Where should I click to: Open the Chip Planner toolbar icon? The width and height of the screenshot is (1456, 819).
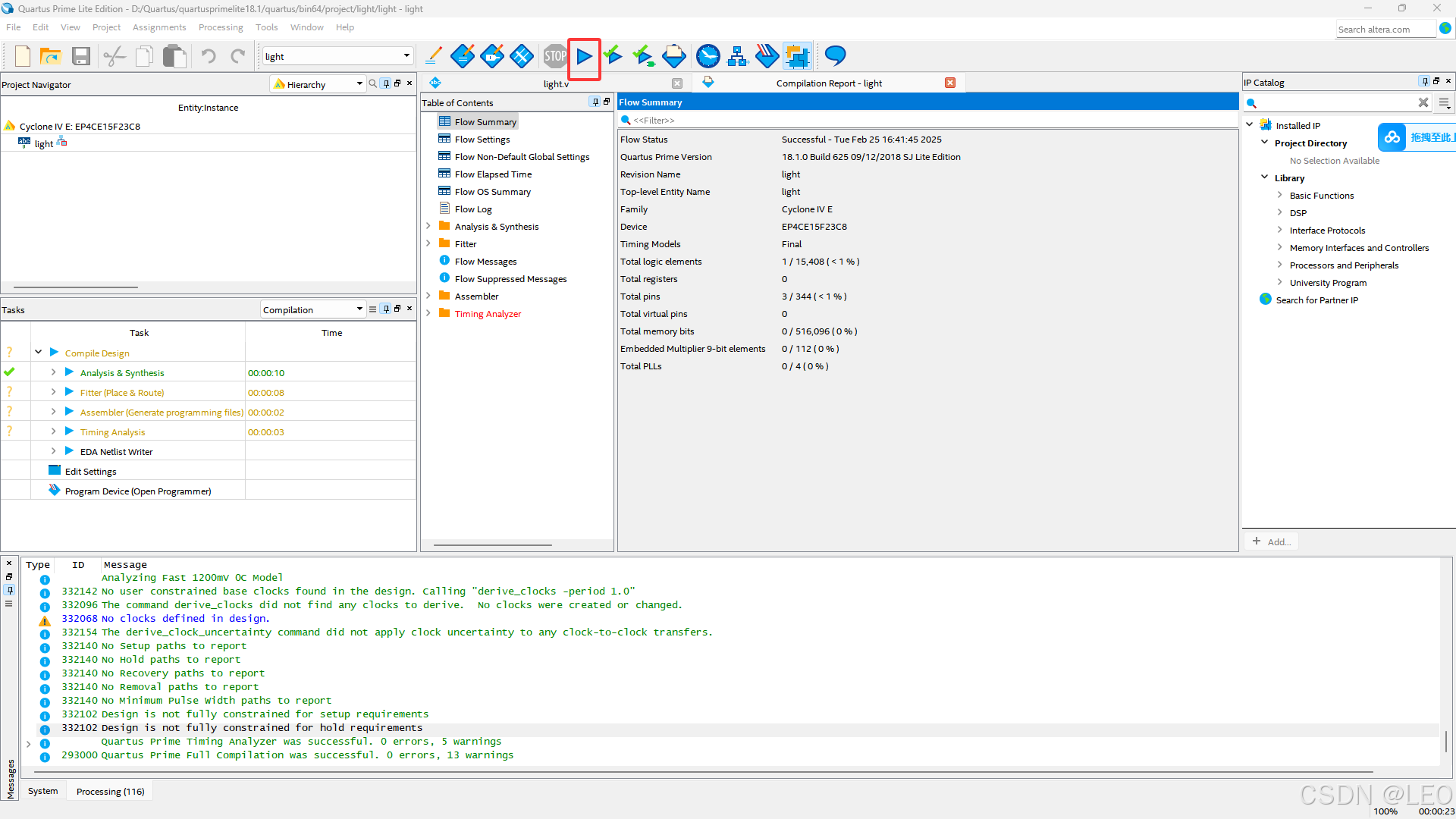tap(797, 56)
